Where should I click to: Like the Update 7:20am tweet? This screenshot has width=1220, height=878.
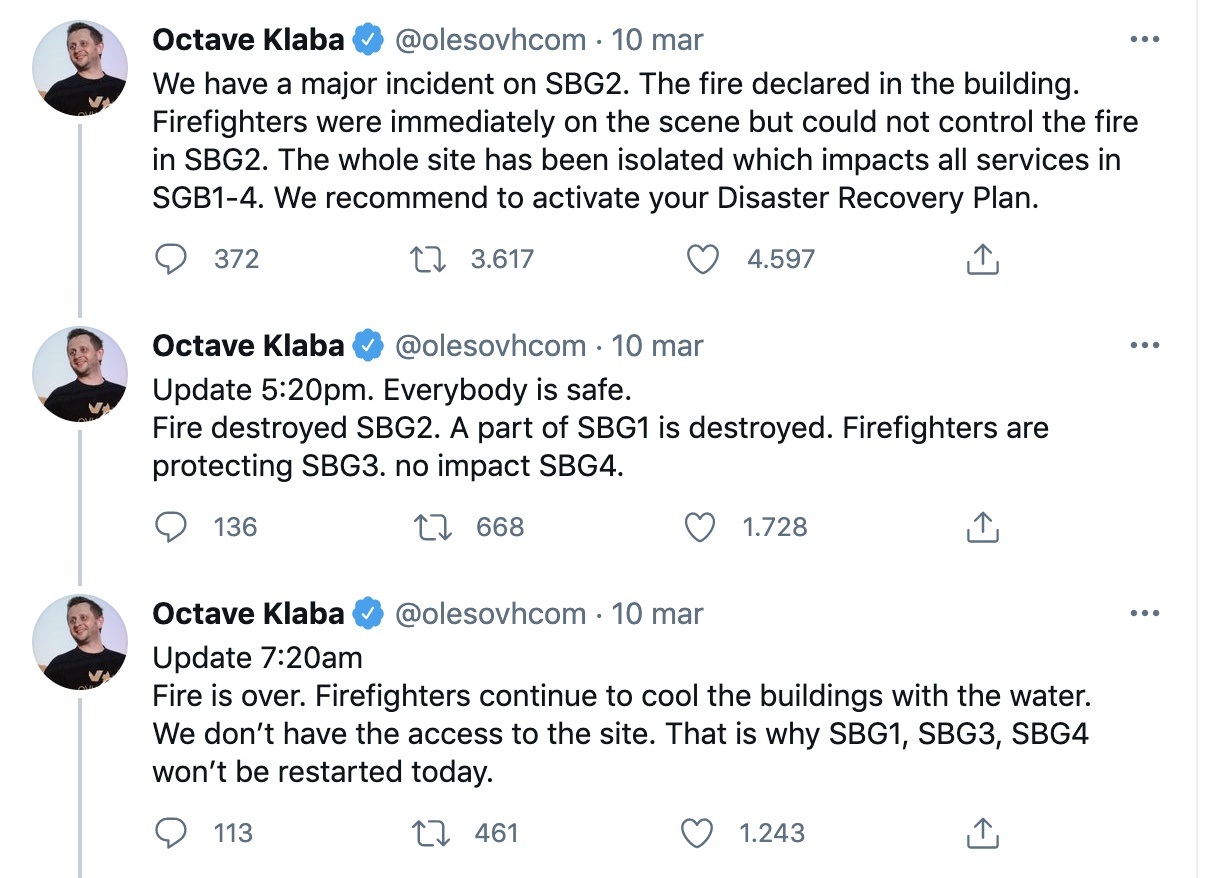(697, 833)
